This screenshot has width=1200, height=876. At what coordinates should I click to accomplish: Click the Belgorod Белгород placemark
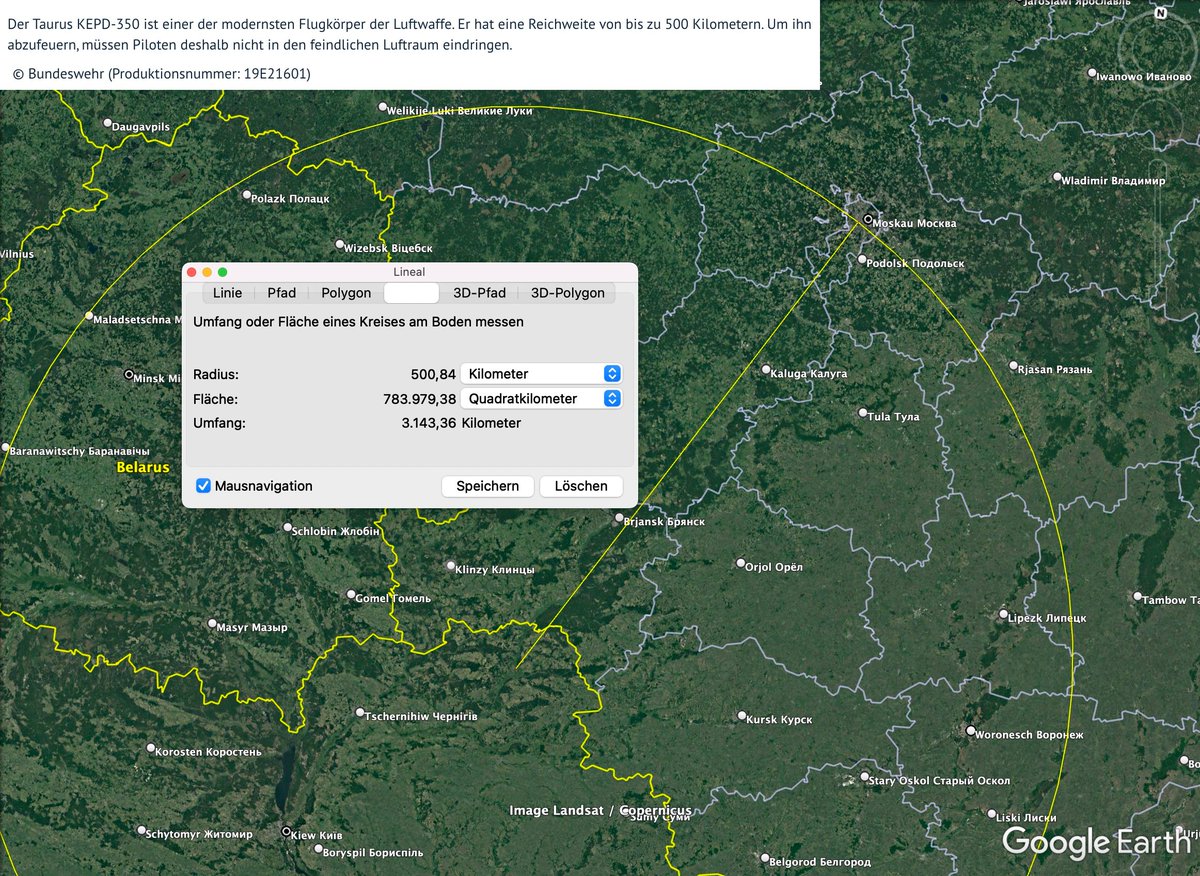pos(763,859)
